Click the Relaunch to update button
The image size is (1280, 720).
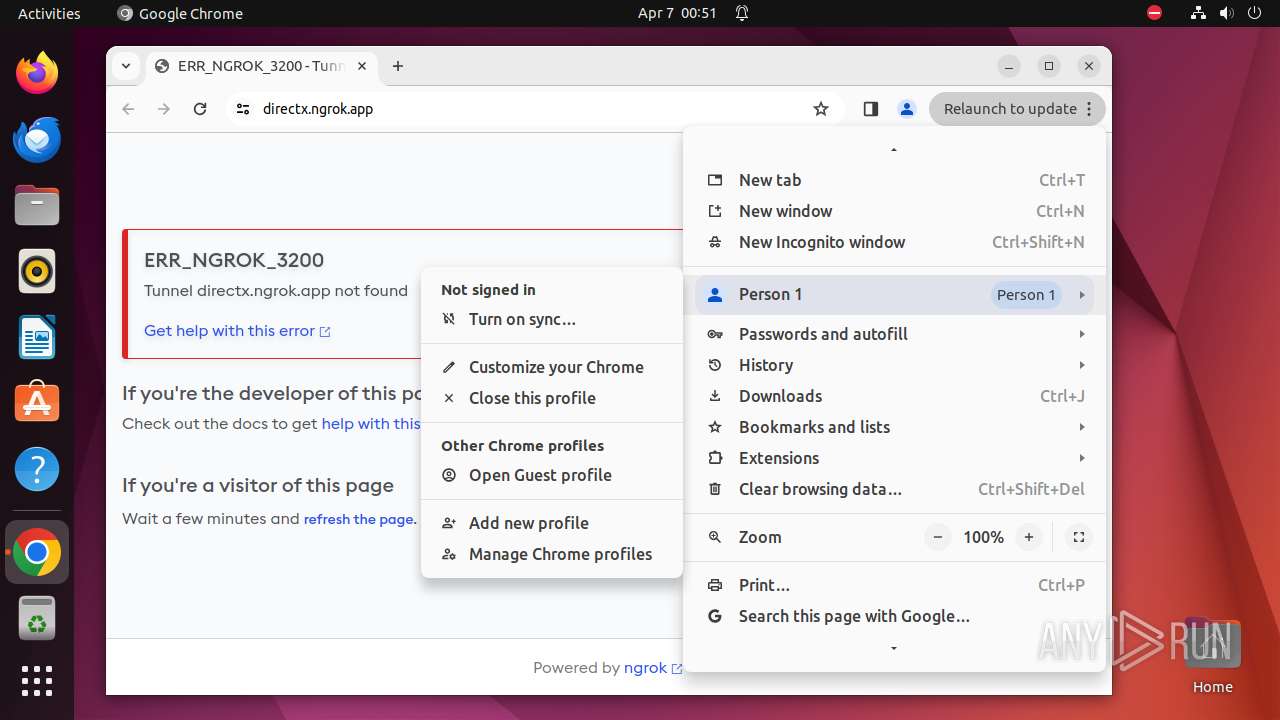click(1017, 109)
